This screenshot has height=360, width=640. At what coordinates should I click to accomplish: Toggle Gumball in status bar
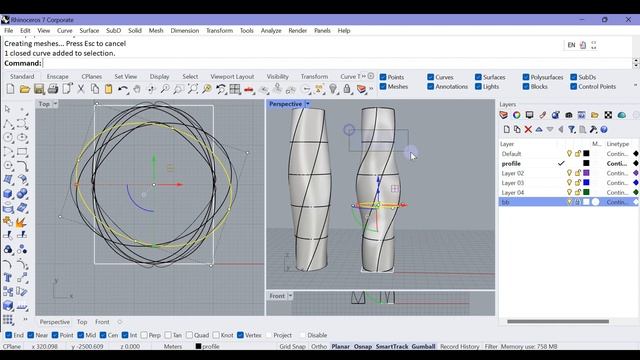[x=423, y=347]
